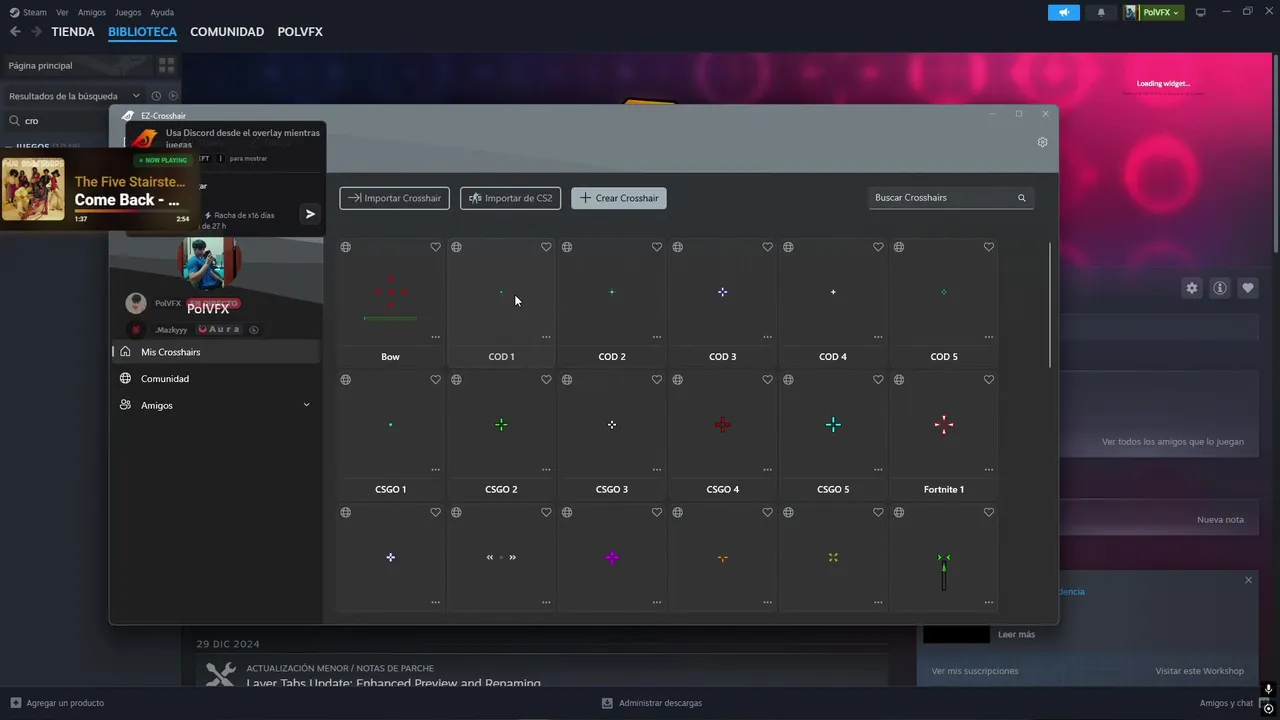
Task: Open the CSGO 5 three-dot options menu
Action: click(878, 470)
